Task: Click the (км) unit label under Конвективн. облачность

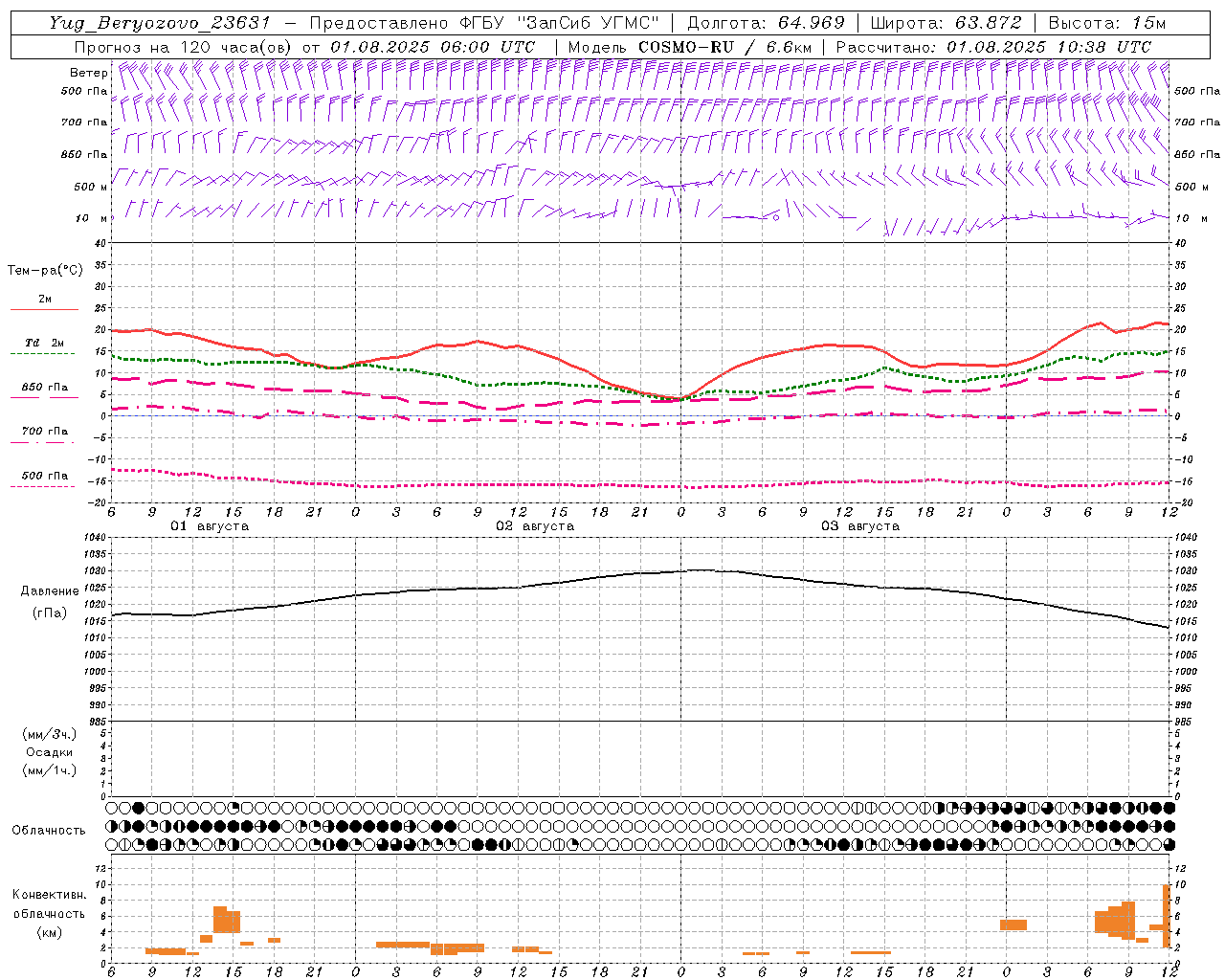Action: coord(50,932)
